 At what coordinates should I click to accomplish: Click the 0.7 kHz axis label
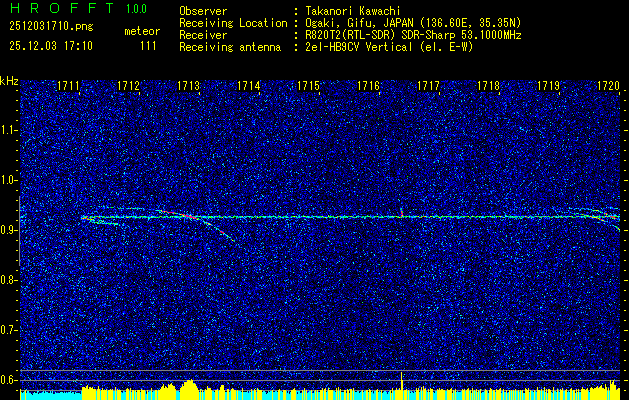tap(8, 330)
